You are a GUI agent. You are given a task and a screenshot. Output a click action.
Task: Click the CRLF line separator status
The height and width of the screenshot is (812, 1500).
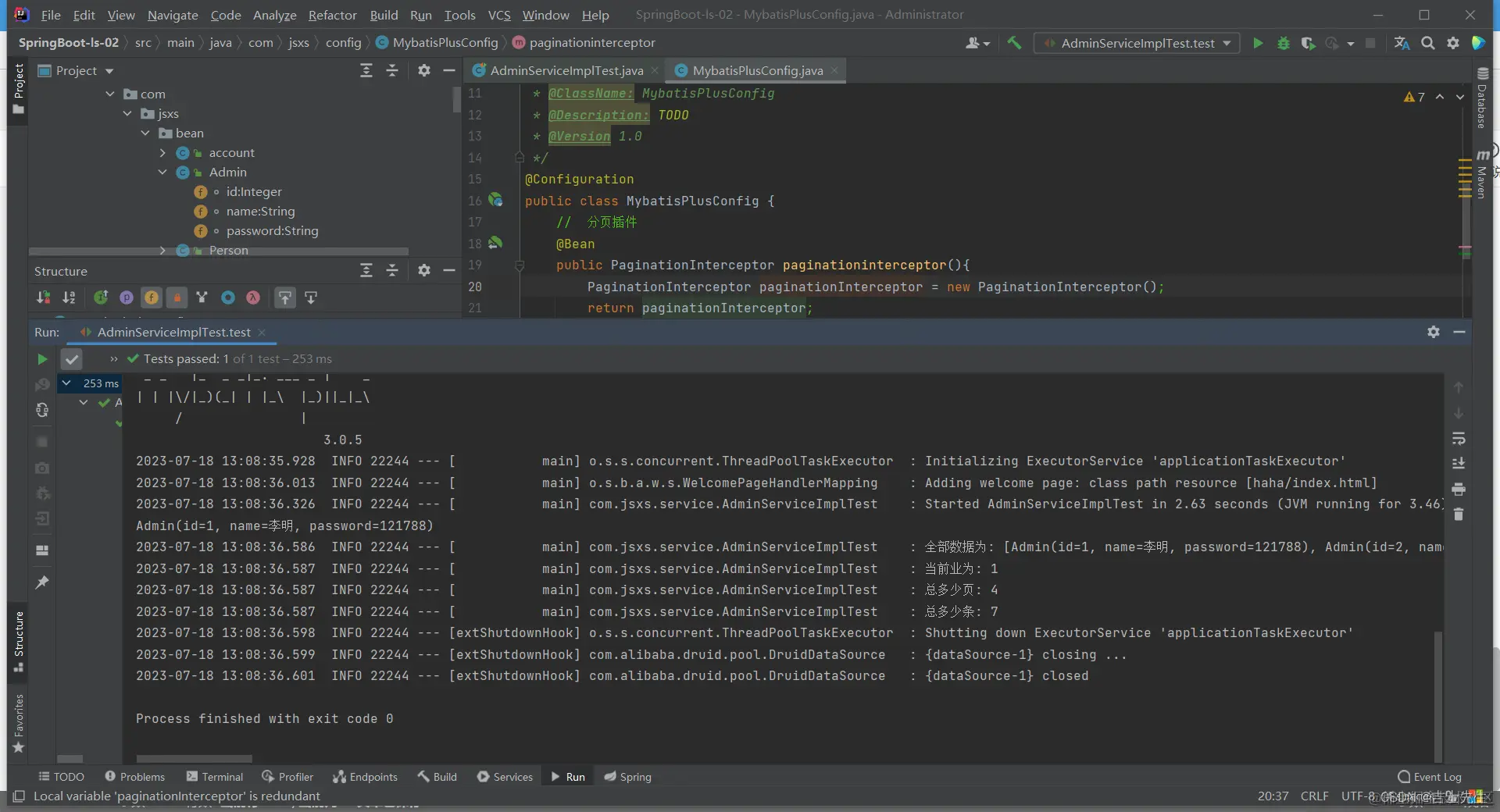(x=1314, y=796)
